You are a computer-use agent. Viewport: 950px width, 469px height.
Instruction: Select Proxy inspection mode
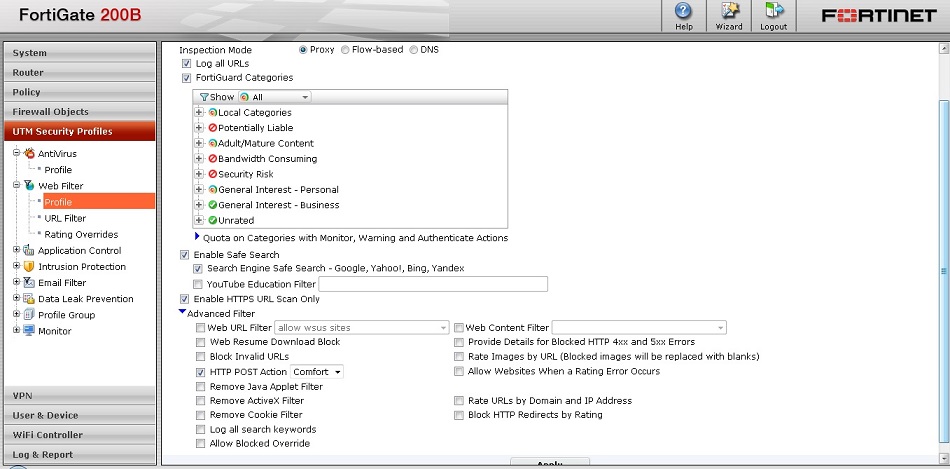(x=303, y=50)
